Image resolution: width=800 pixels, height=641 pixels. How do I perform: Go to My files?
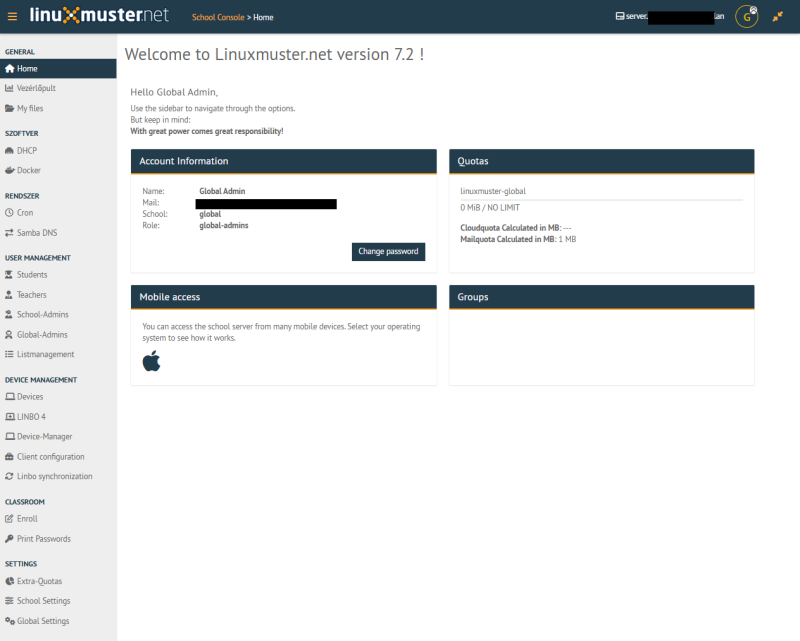[x=58, y=108]
